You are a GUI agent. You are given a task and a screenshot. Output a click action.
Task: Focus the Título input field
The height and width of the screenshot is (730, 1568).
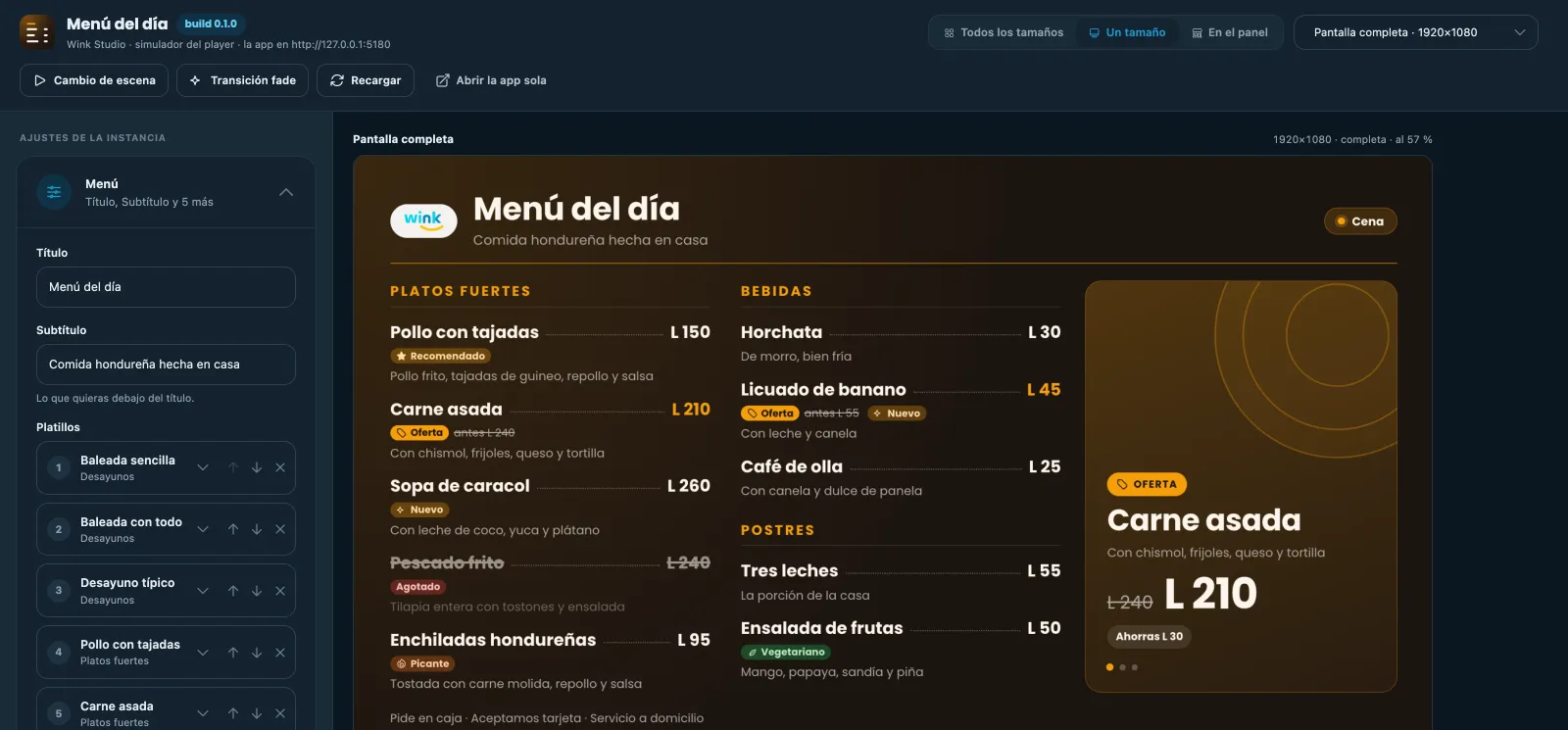click(166, 287)
